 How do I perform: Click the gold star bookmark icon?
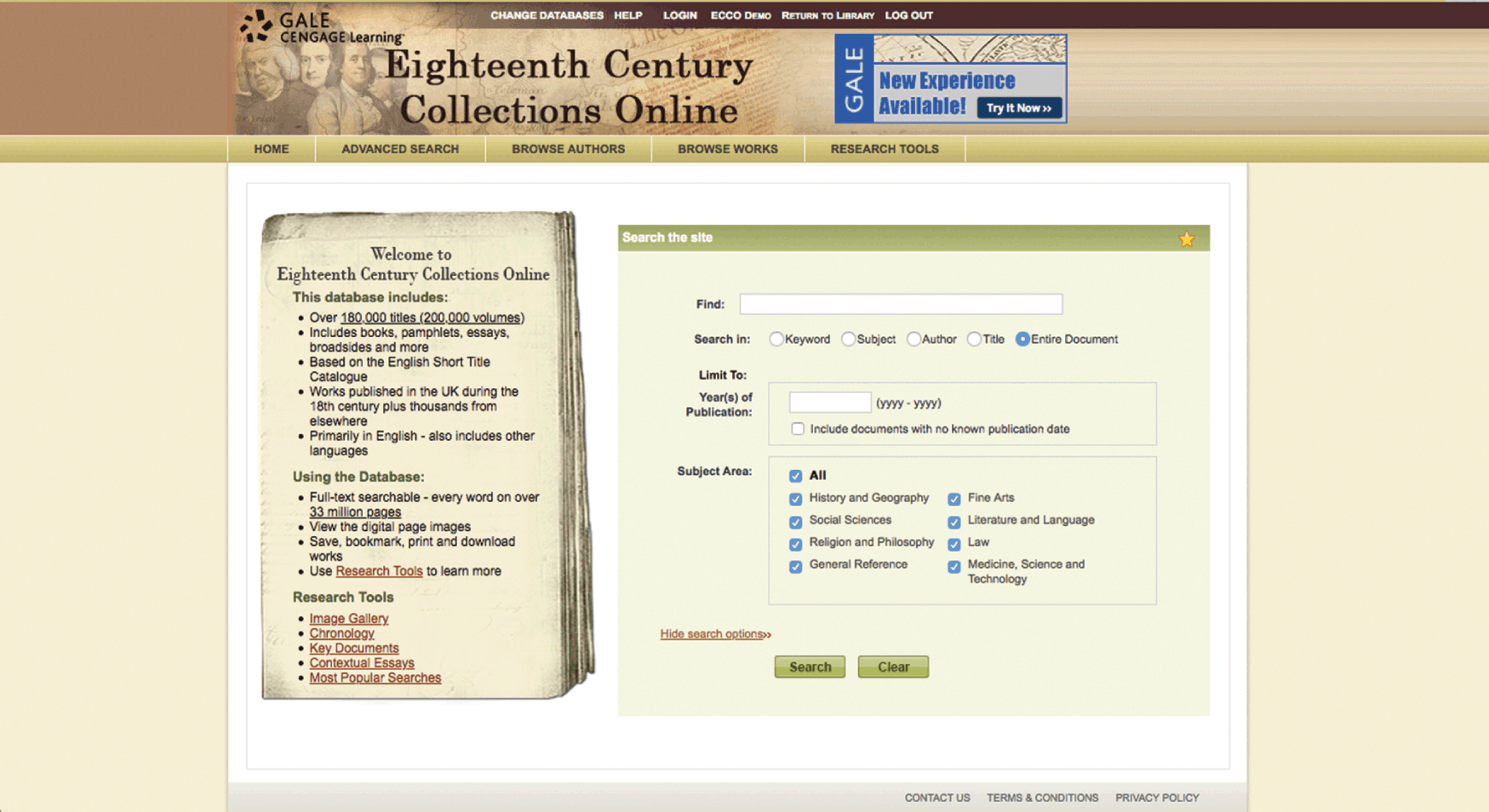[x=1186, y=239]
